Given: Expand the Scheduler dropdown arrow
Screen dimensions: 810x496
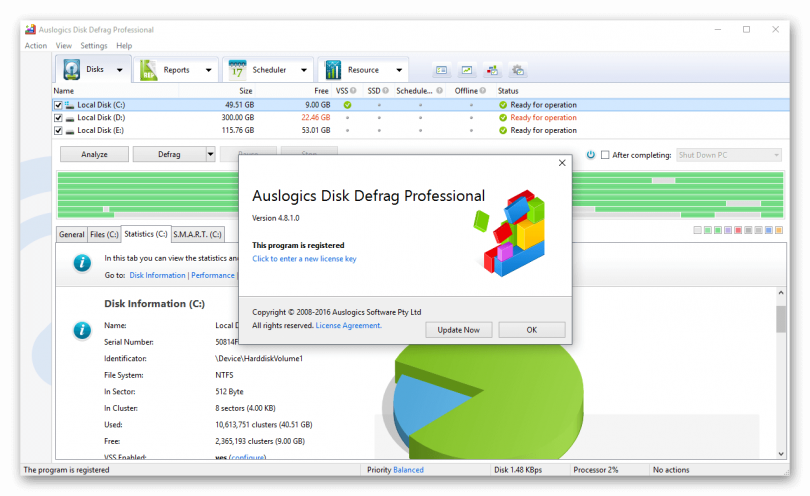Looking at the screenshot, I should click(304, 70).
